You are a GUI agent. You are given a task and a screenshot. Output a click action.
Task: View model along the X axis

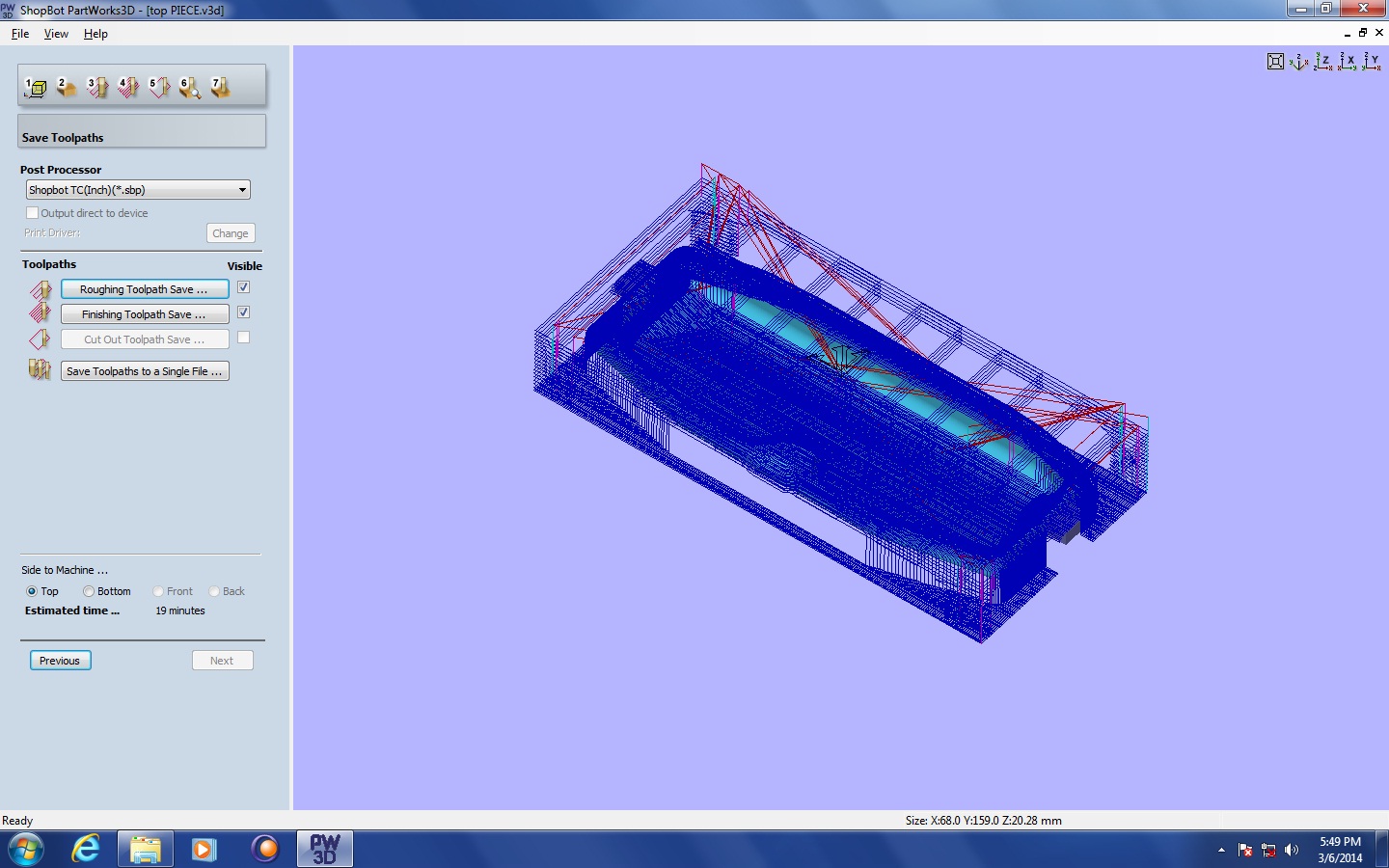pos(1348,62)
